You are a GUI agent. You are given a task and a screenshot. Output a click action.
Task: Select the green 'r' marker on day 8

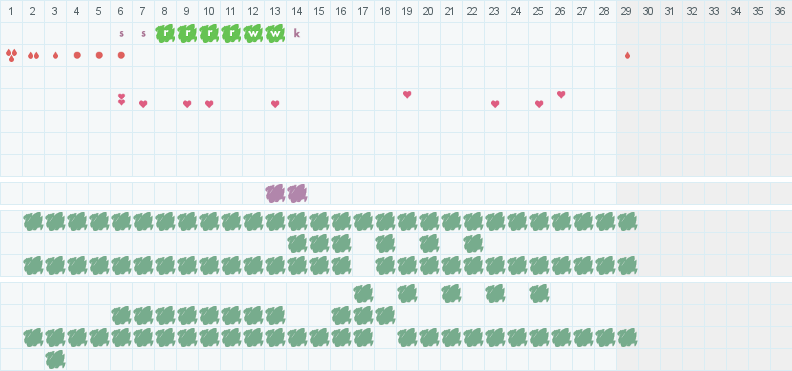click(x=165, y=34)
